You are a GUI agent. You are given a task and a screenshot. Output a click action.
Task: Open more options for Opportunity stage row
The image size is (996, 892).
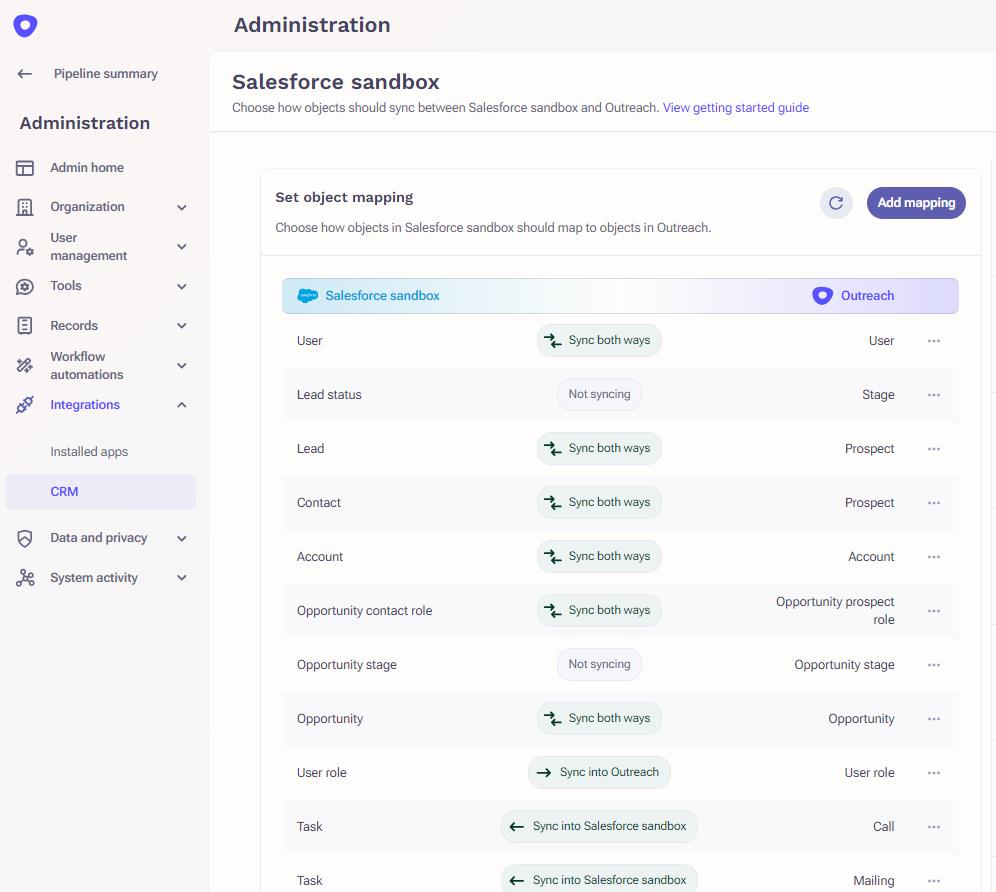click(934, 665)
